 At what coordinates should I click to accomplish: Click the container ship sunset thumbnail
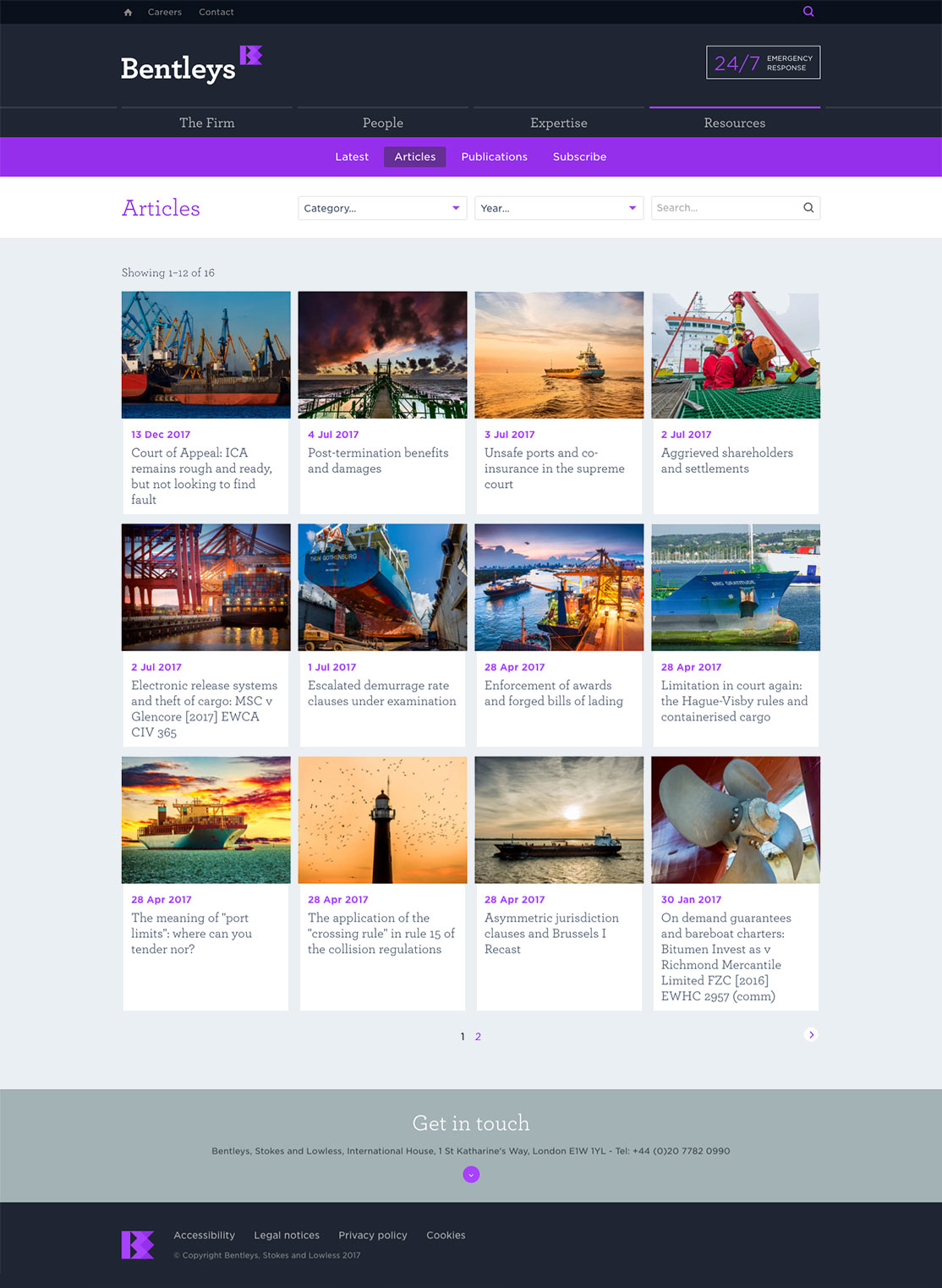(x=206, y=820)
